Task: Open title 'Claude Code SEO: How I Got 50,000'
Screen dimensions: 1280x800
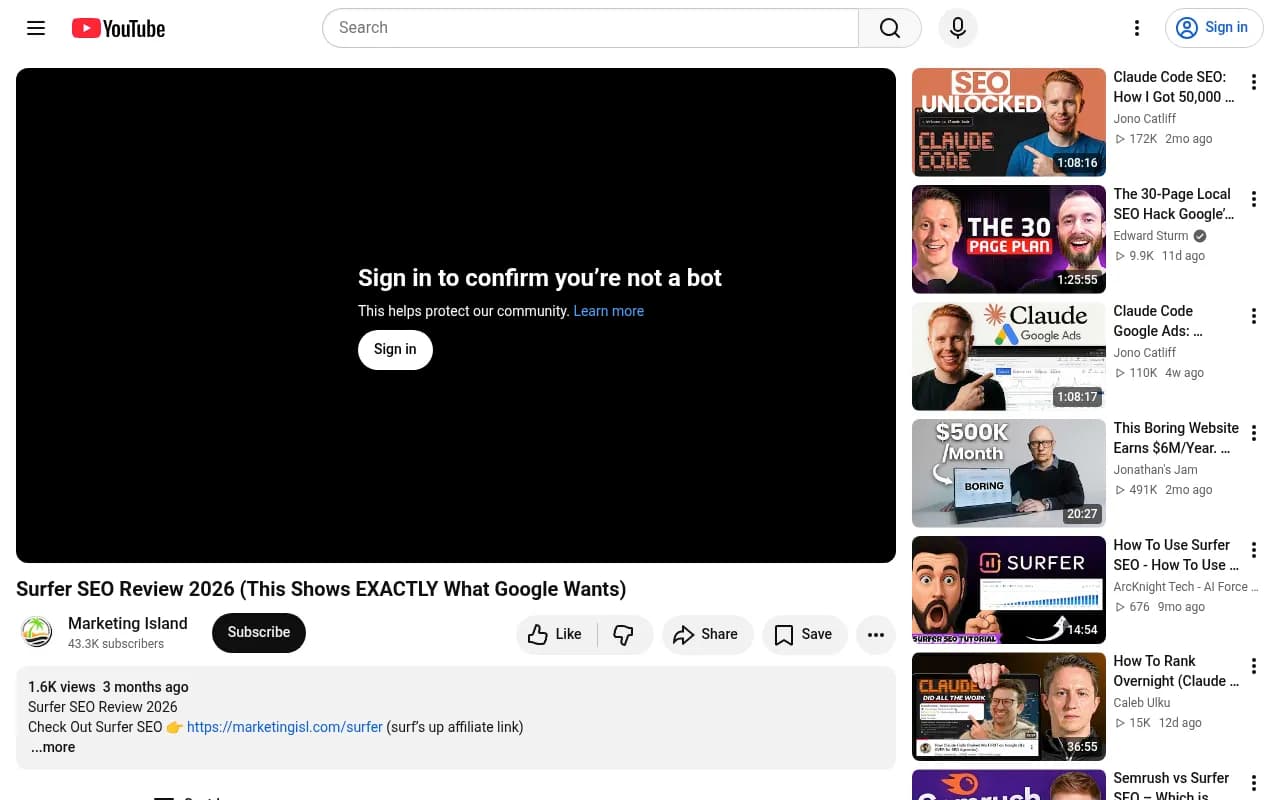Action: tap(1174, 87)
